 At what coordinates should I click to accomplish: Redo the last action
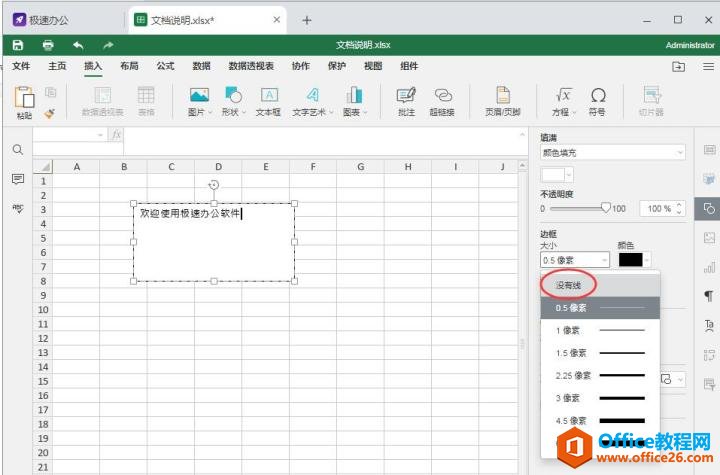coord(108,45)
